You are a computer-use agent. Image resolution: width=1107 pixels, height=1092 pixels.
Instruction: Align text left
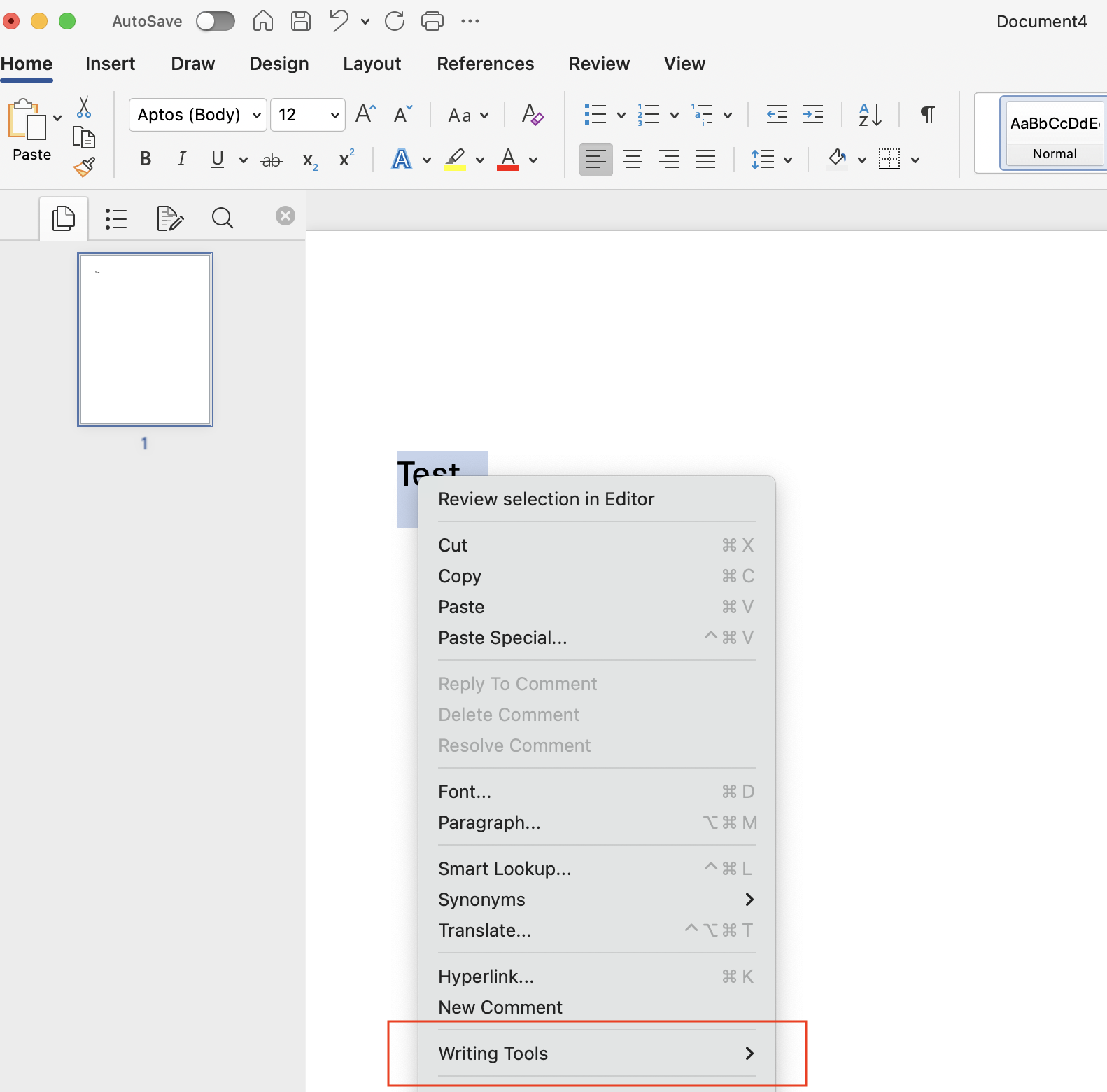596,160
